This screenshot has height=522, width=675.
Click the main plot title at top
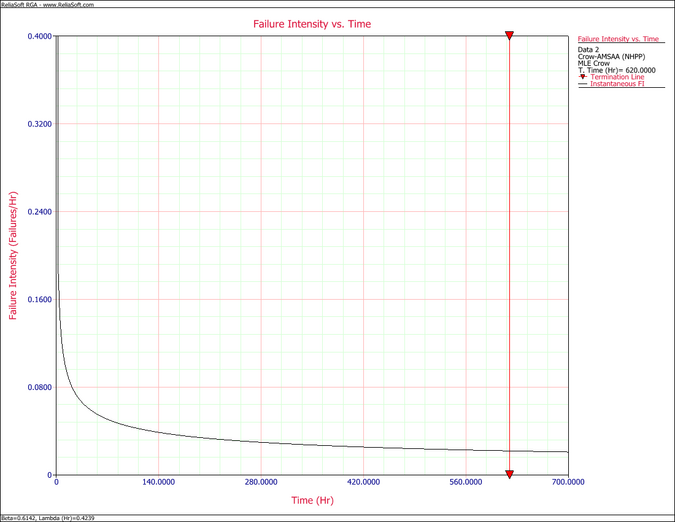pyautogui.click(x=312, y=23)
